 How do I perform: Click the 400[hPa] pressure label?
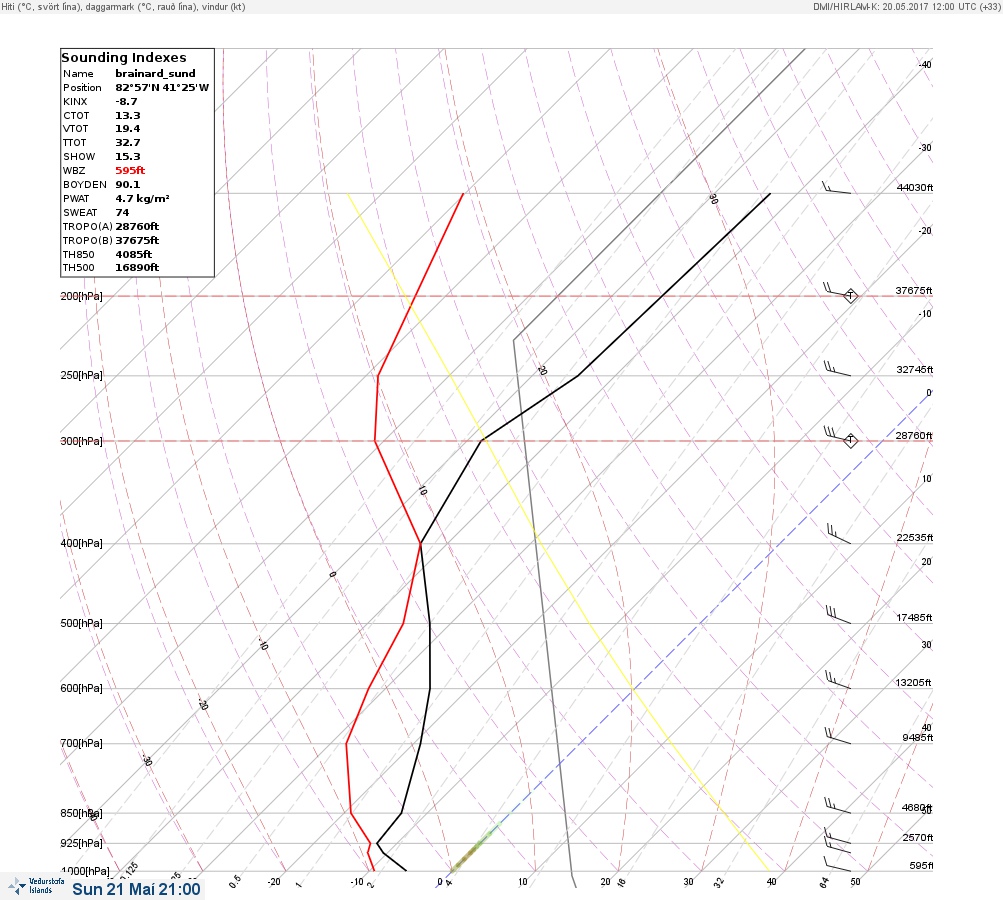(81, 543)
